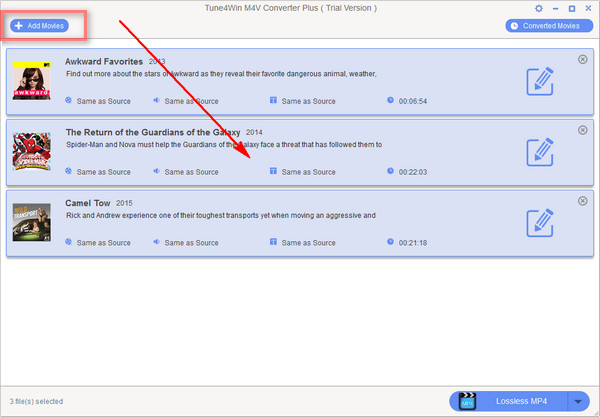Click the Add Movies button

39,26
